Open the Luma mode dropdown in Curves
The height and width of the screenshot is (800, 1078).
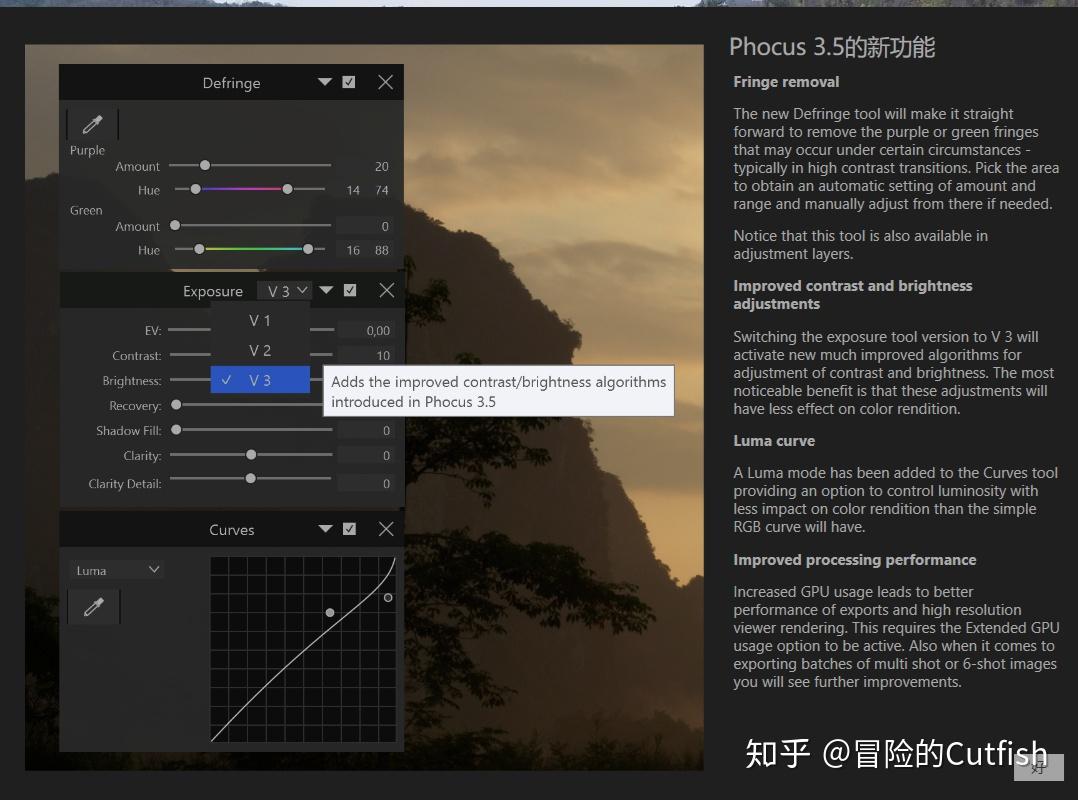(x=114, y=568)
